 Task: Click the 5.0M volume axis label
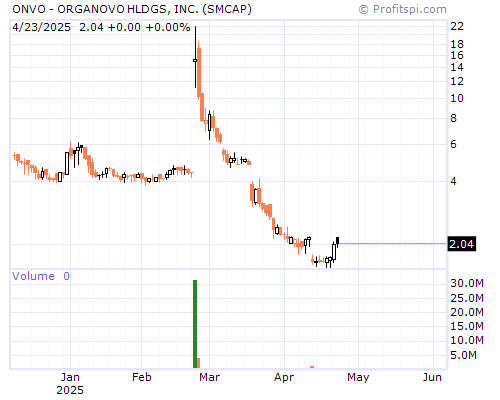tap(464, 355)
